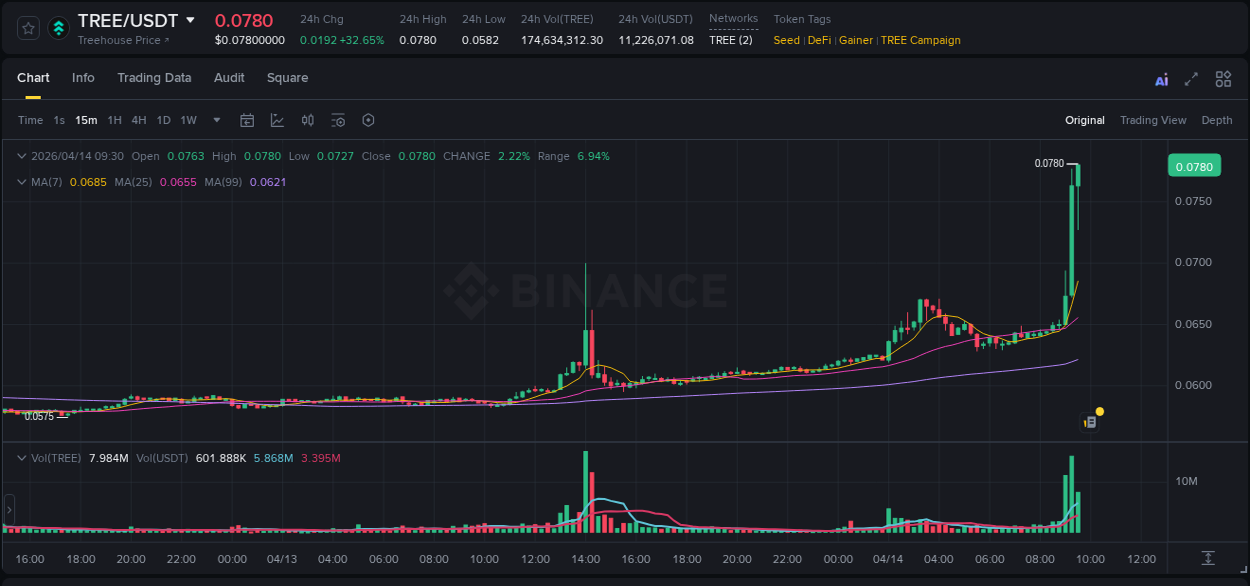Select the chart style icon
The height and width of the screenshot is (586, 1250).
click(x=275, y=120)
